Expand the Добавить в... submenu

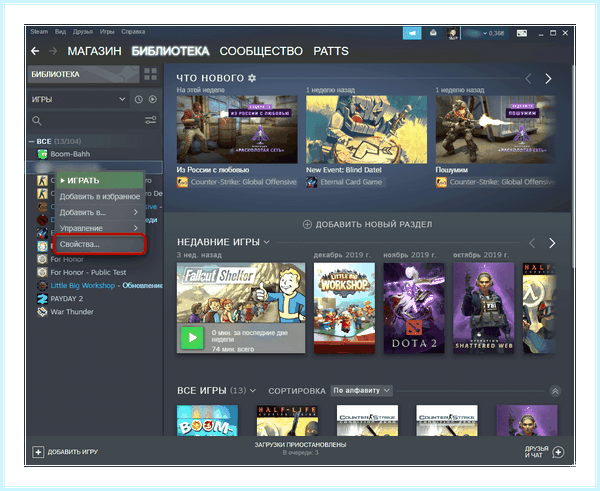[100, 212]
